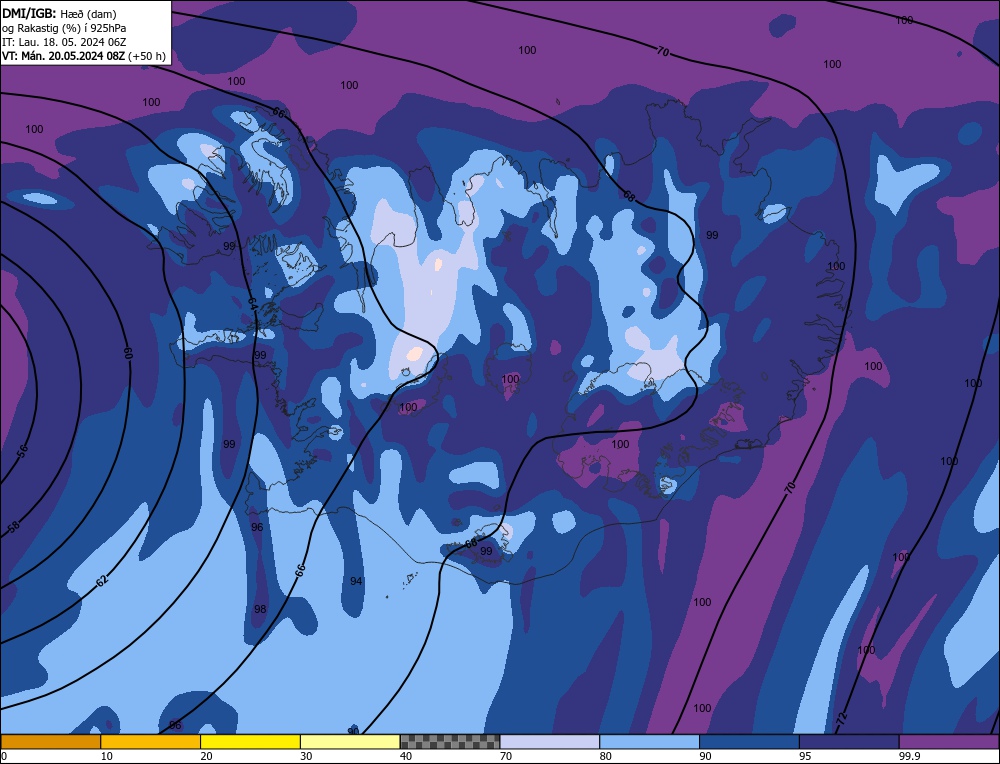
Task: Click the pale yellow 30–40 legend swatch
Action: [x=350, y=742]
